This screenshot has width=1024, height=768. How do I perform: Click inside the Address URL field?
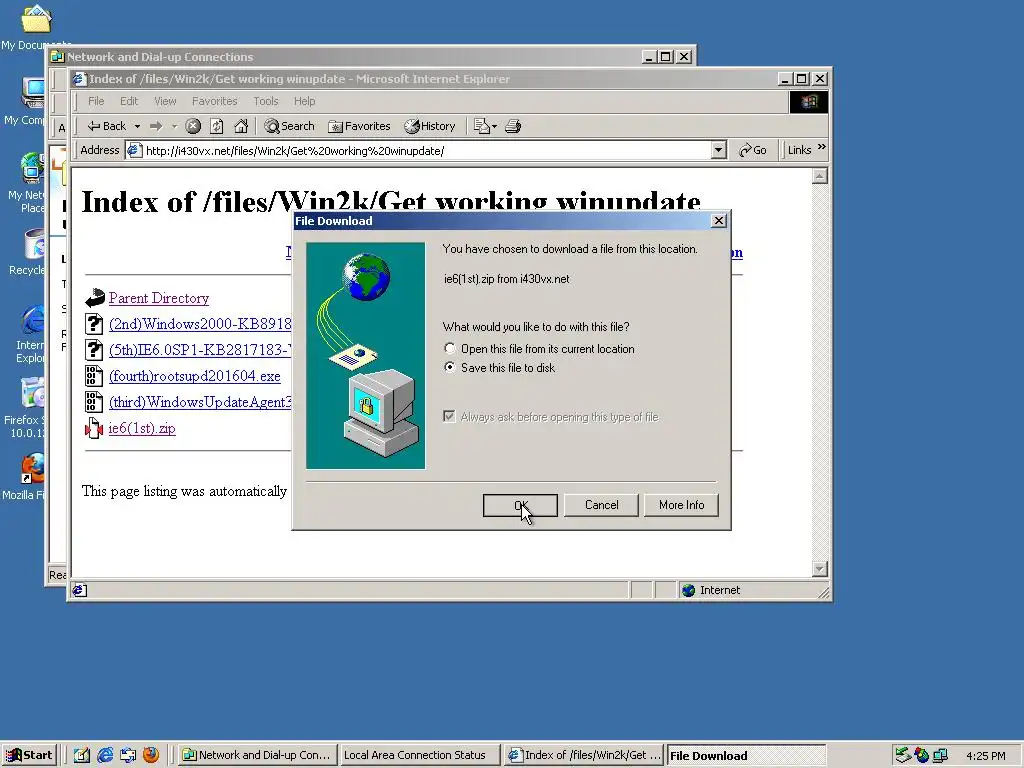[x=426, y=151]
